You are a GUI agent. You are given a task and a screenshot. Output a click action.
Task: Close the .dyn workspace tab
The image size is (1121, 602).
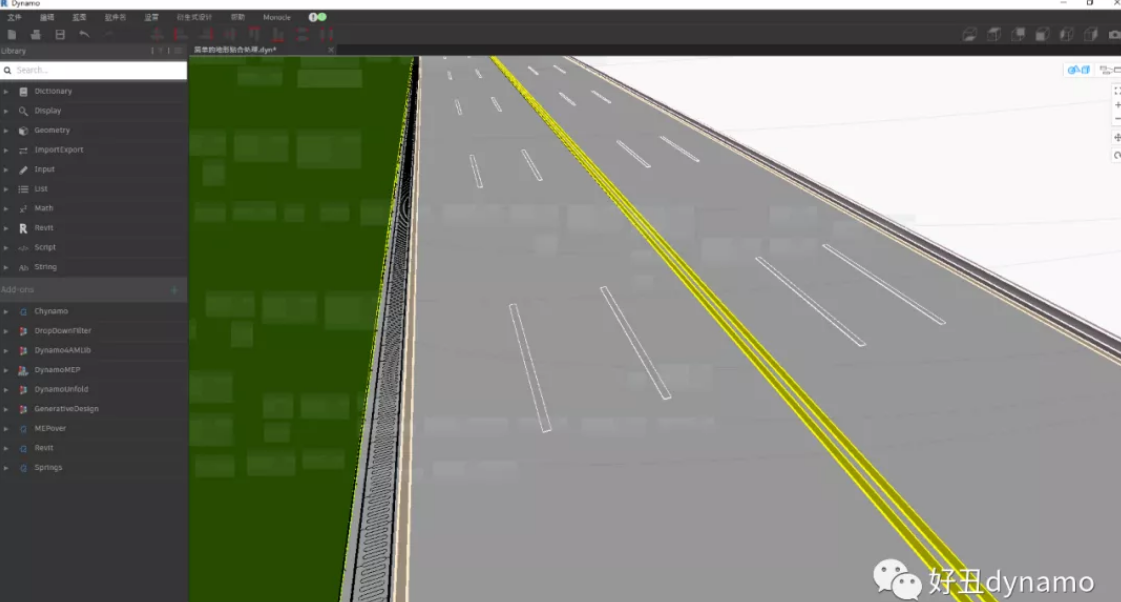tap(330, 50)
